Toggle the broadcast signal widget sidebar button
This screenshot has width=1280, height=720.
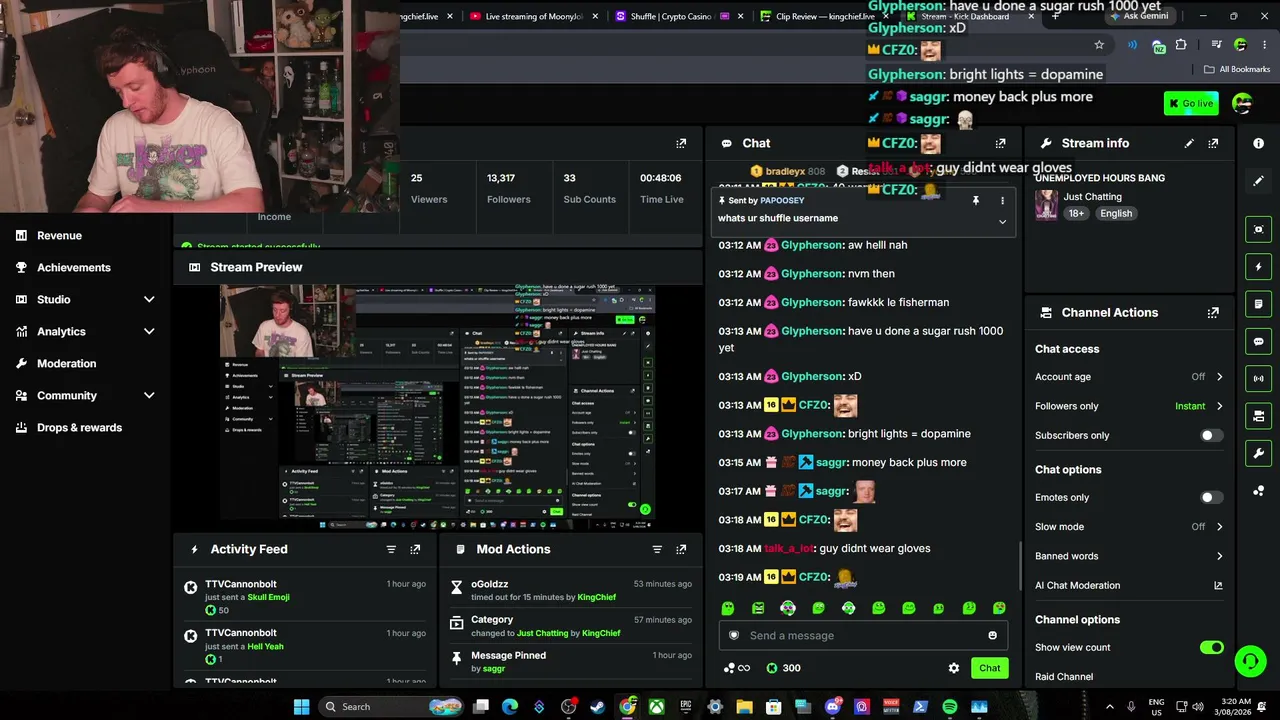1258,378
